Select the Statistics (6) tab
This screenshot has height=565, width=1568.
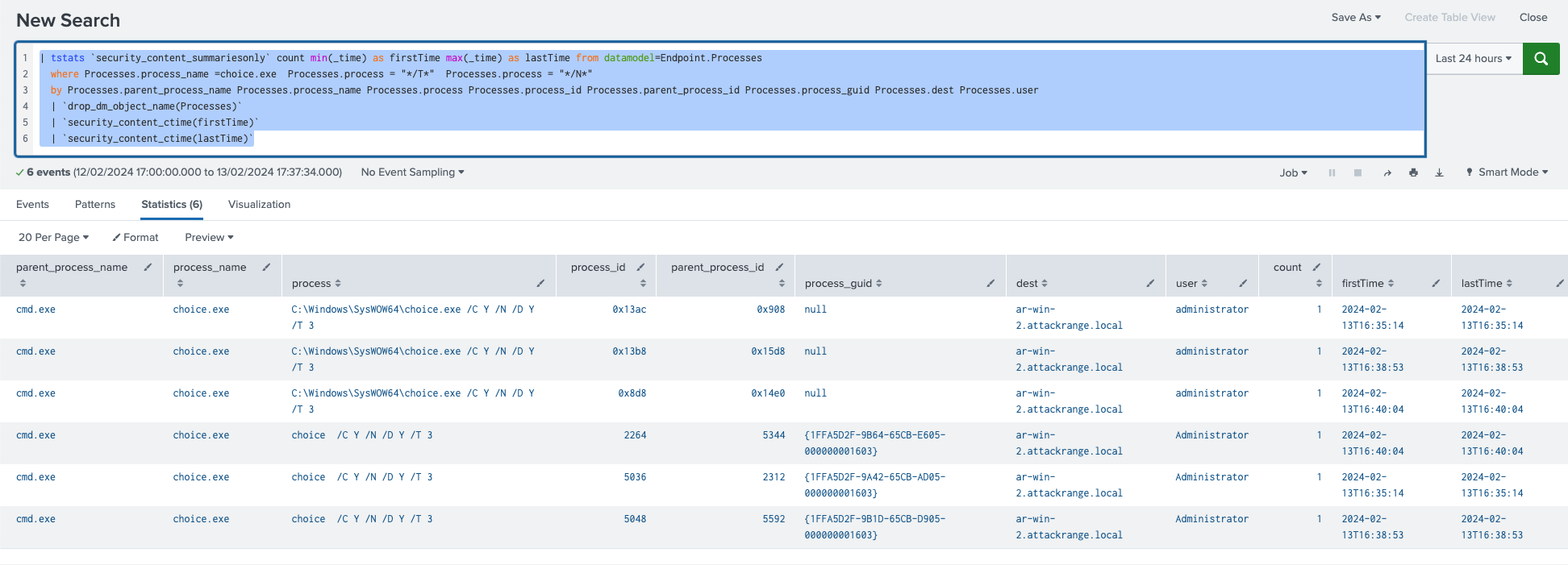tap(172, 205)
